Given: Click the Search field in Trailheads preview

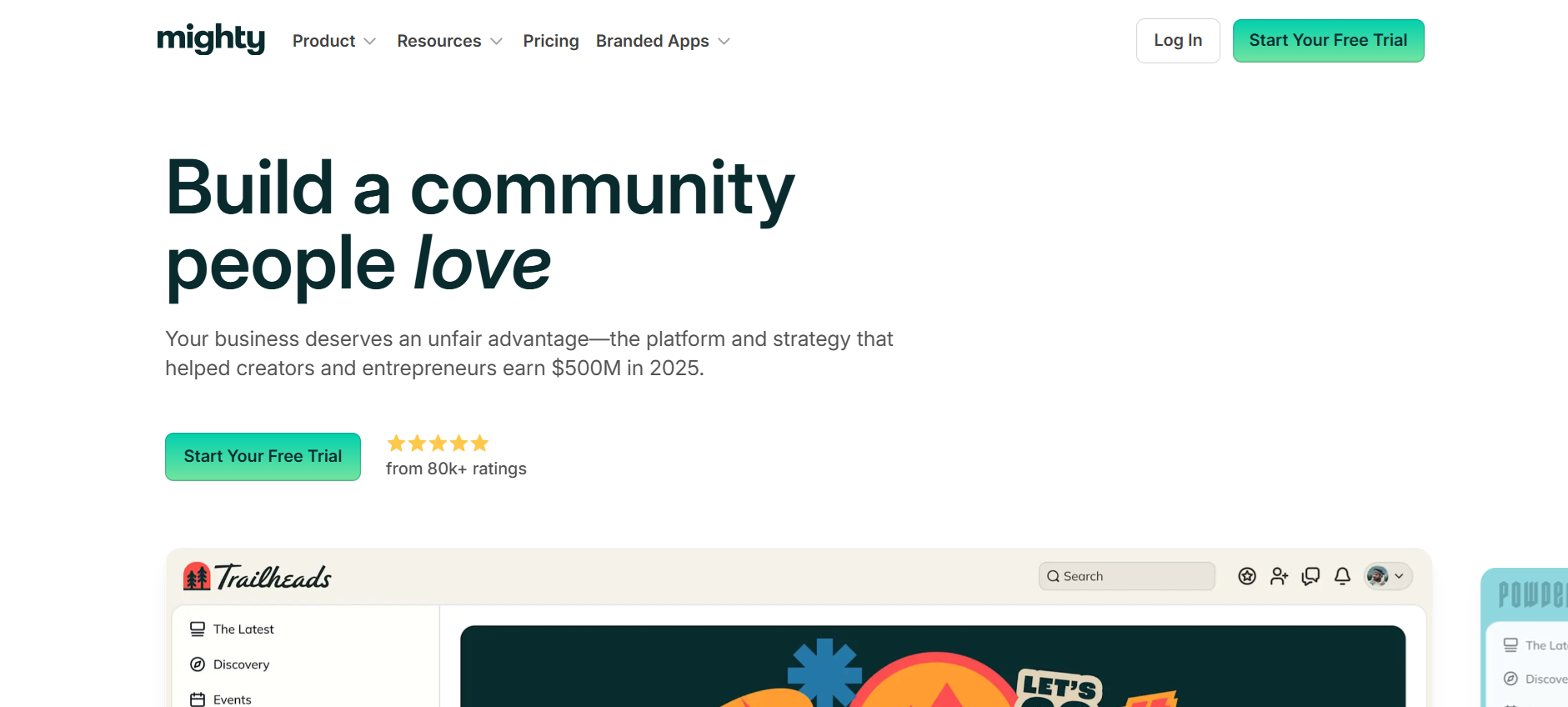Looking at the screenshot, I should click(x=1127, y=576).
